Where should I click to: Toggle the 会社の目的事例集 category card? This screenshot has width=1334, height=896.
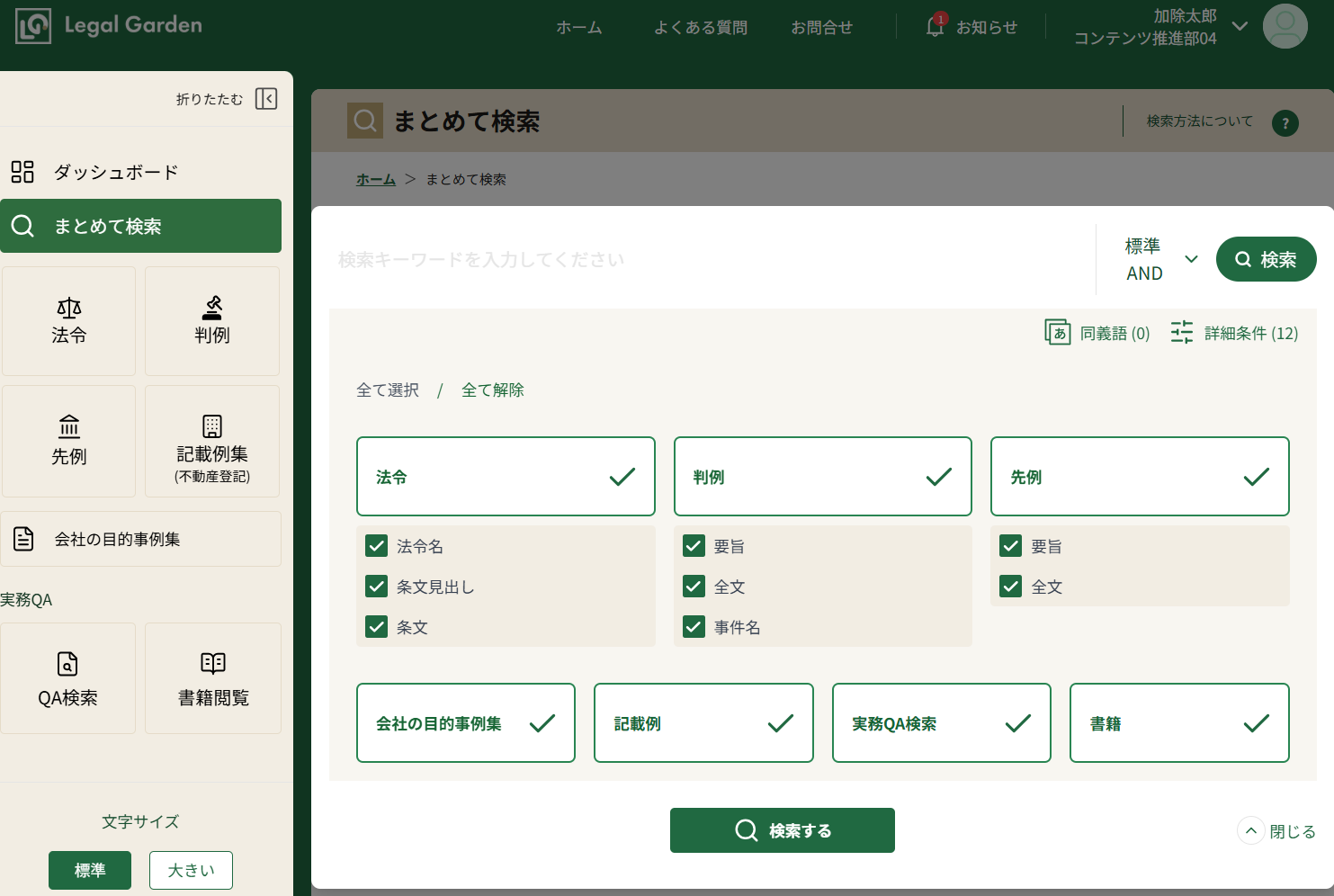pos(466,723)
